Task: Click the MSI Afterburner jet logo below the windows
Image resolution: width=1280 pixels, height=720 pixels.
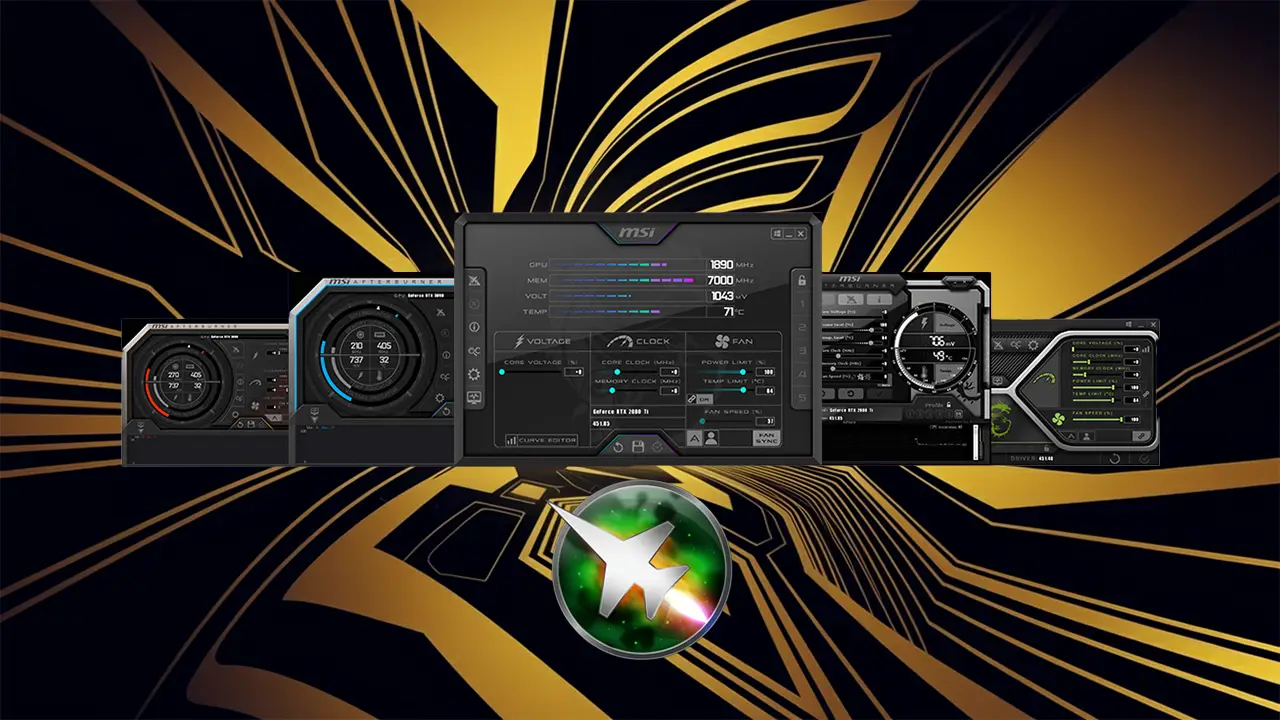Action: (x=641, y=571)
